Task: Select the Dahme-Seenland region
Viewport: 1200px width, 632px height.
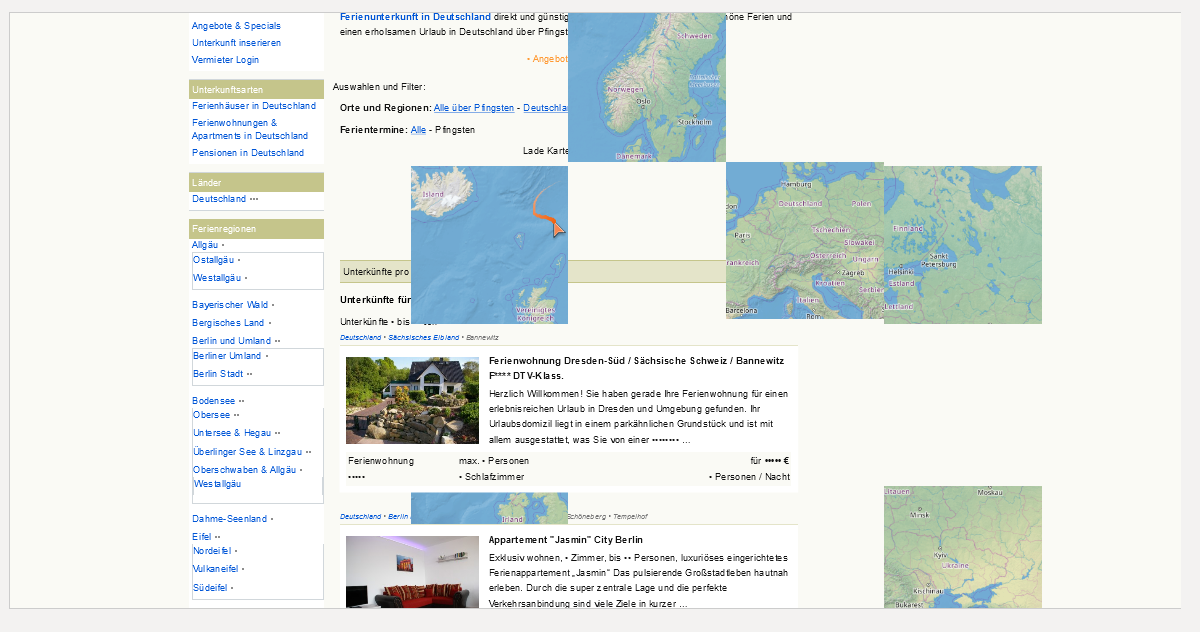Action: pos(229,519)
